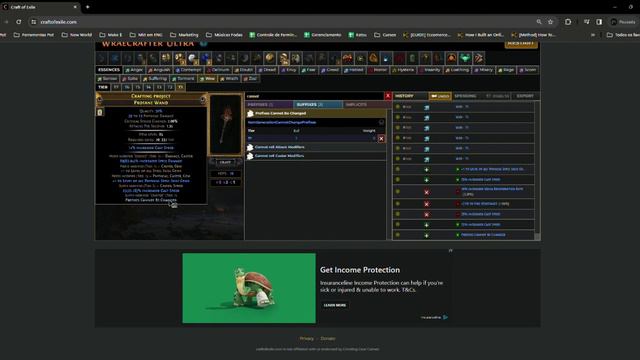Switch to the Export tab
This screenshot has width=640, height=360.
[525, 96]
